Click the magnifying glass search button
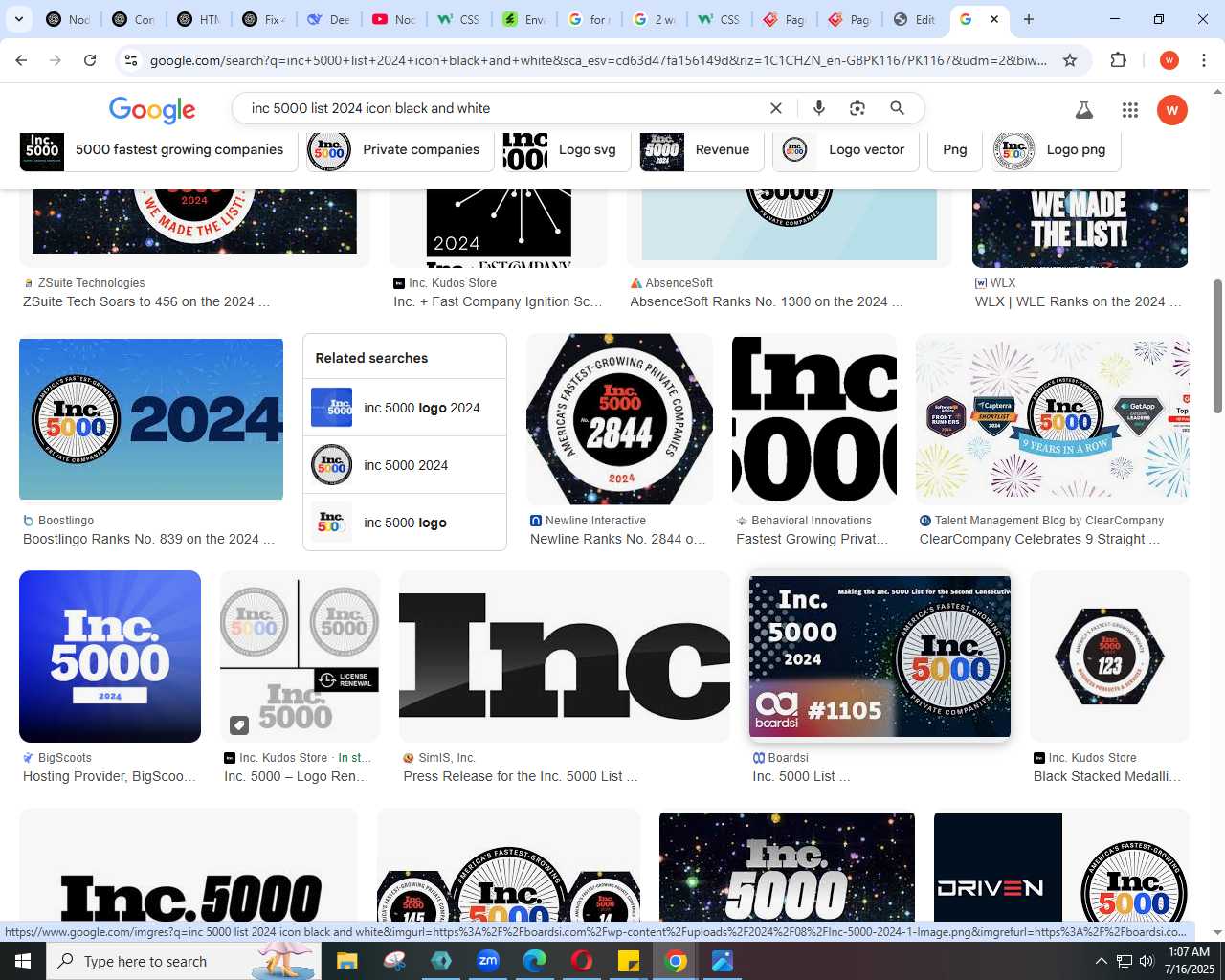Image resolution: width=1225 pixels, height=980 pixels. pos(897,108)
